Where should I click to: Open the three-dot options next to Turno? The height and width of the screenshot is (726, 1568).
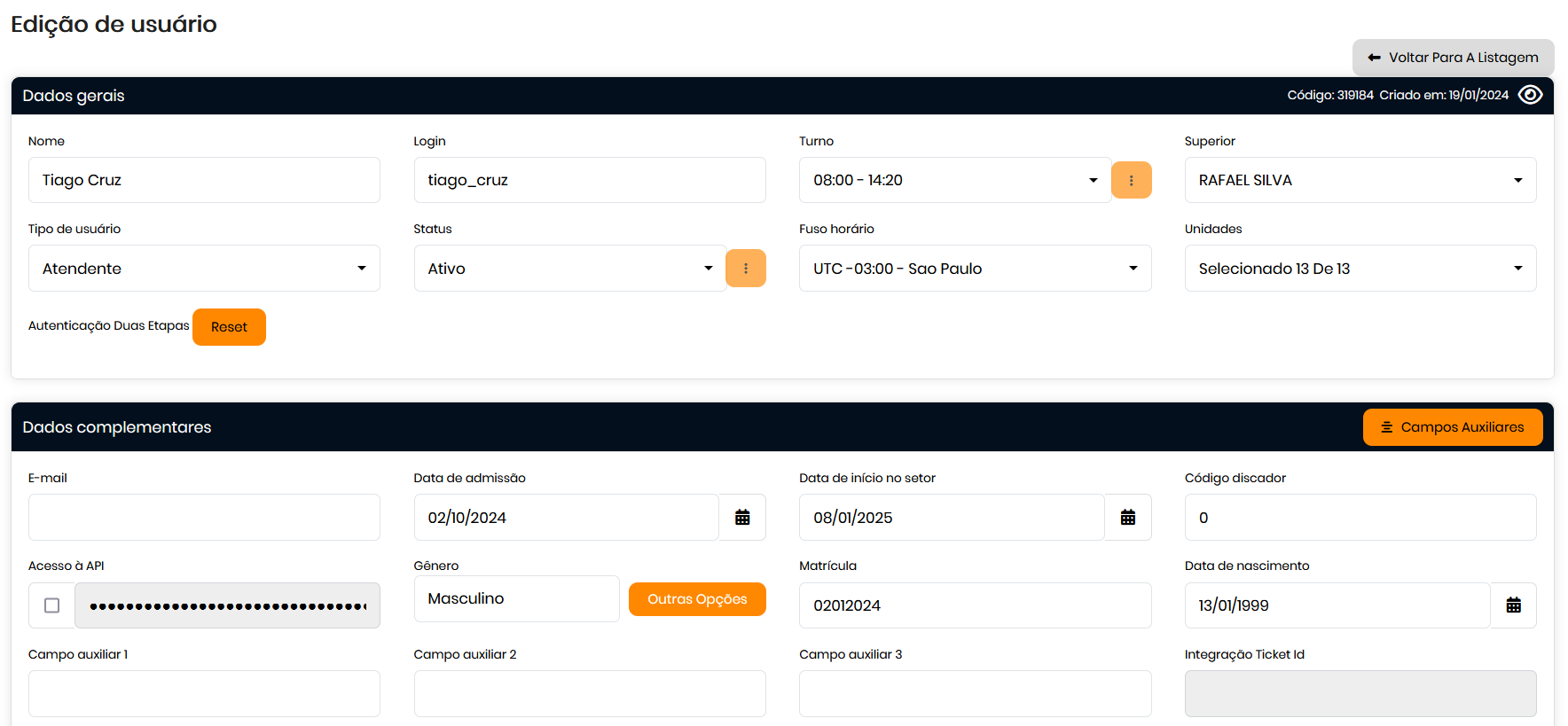coord(1131,180)
